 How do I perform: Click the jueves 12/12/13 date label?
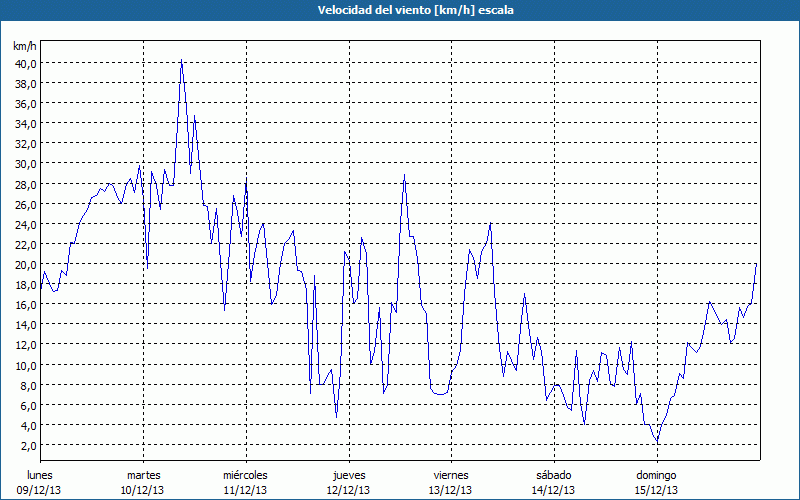[x=348, y=482]
